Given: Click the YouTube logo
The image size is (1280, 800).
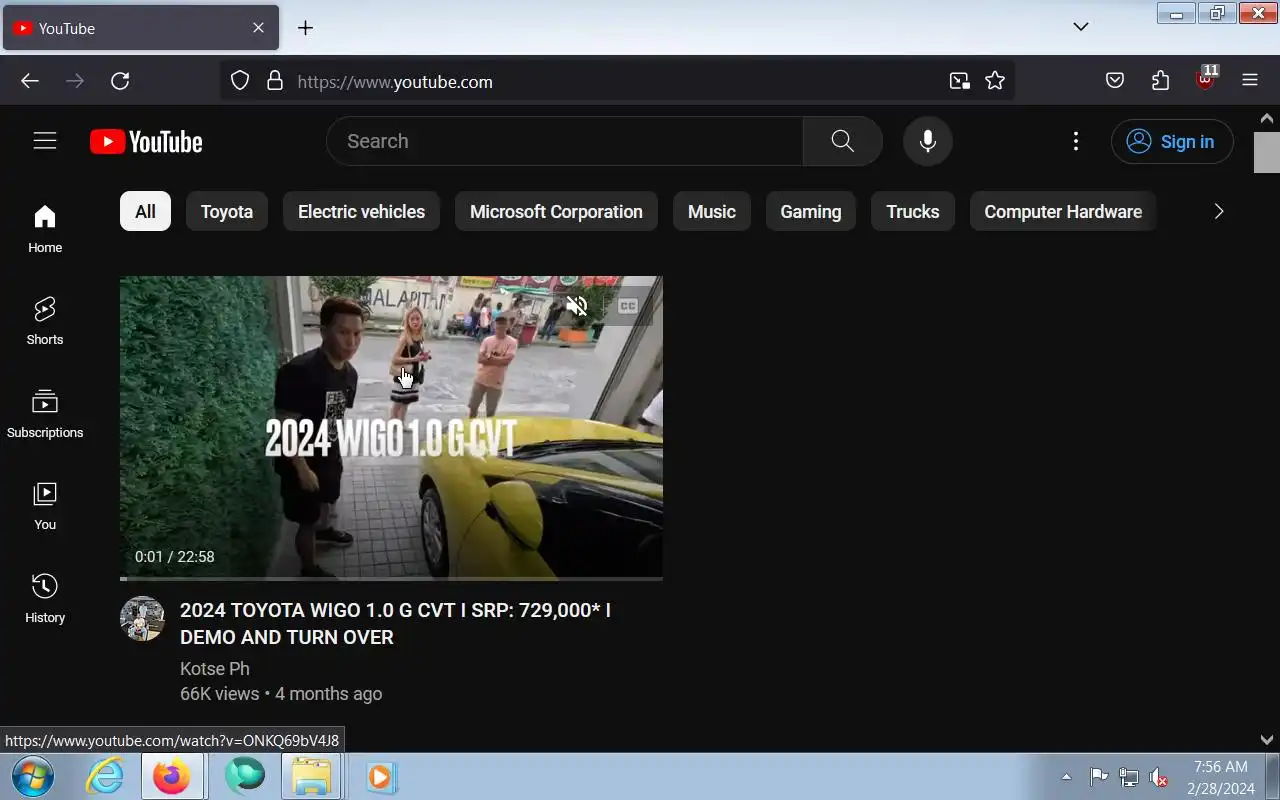Looking at the screenshot, I should click(x=146, y=142).
